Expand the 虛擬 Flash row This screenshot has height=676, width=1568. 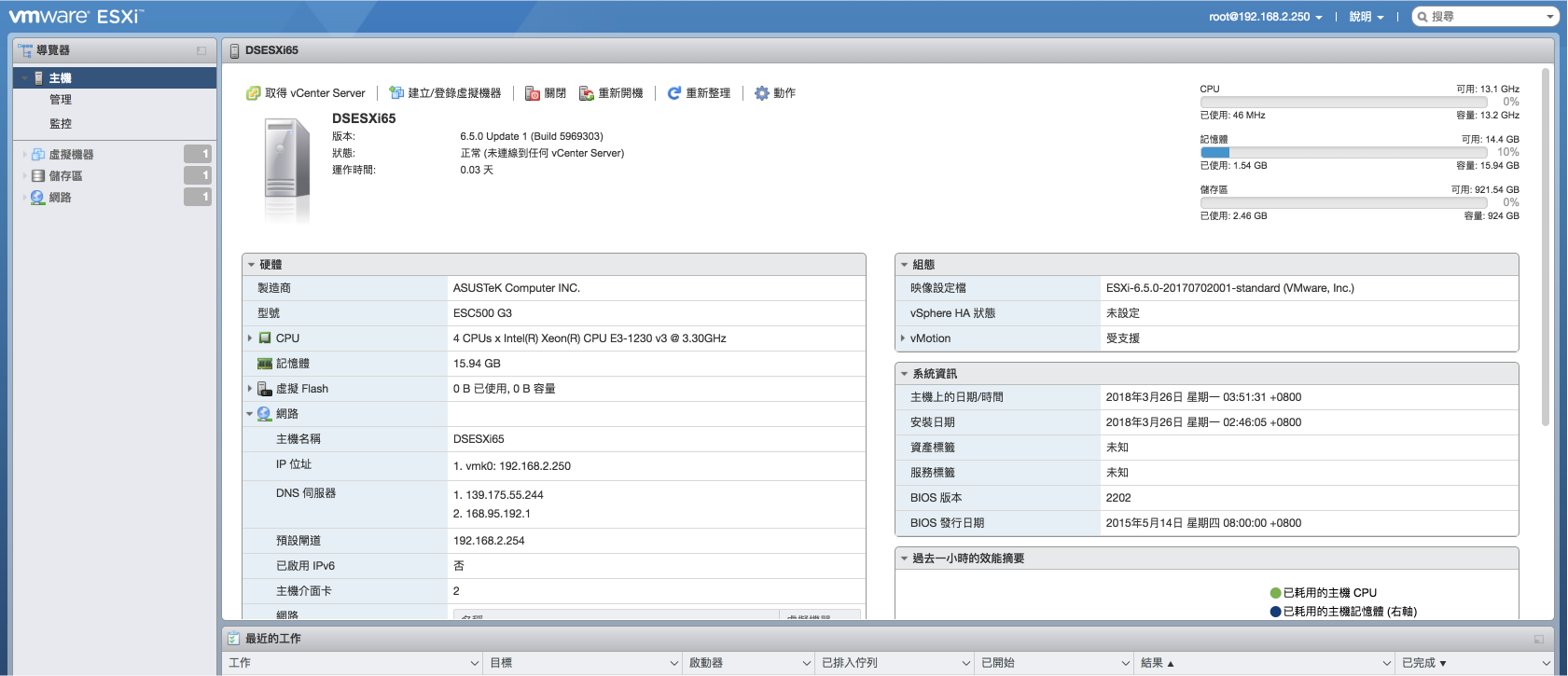tap(250, 389)
